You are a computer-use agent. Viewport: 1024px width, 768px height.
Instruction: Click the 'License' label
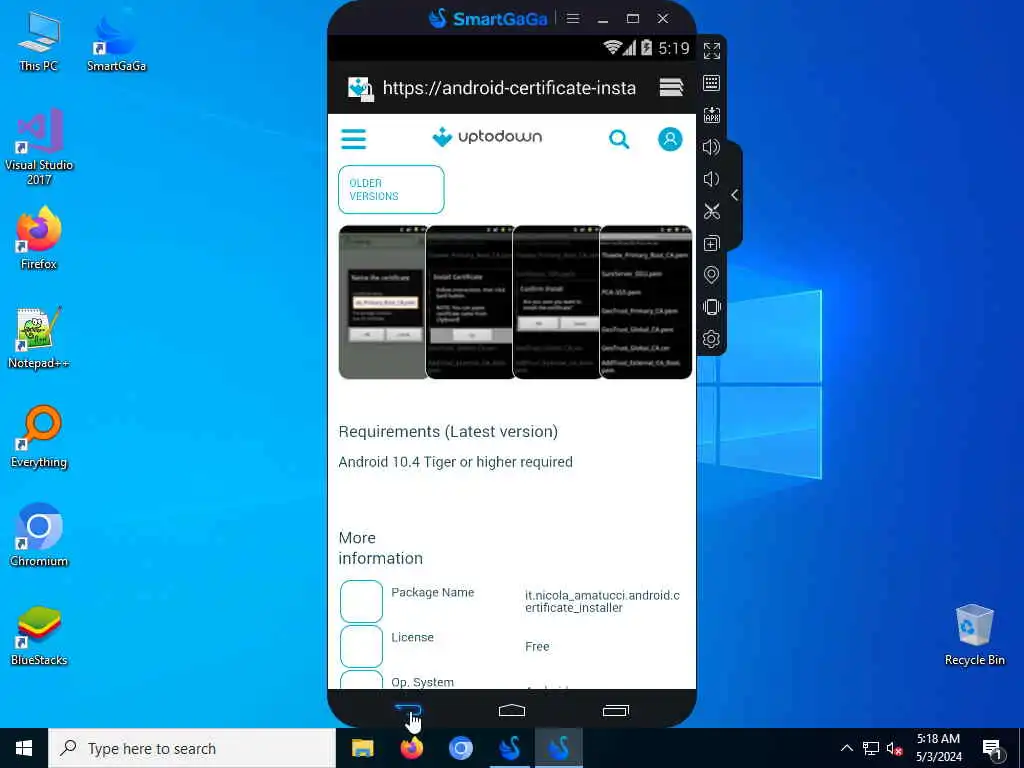point(412,637)
